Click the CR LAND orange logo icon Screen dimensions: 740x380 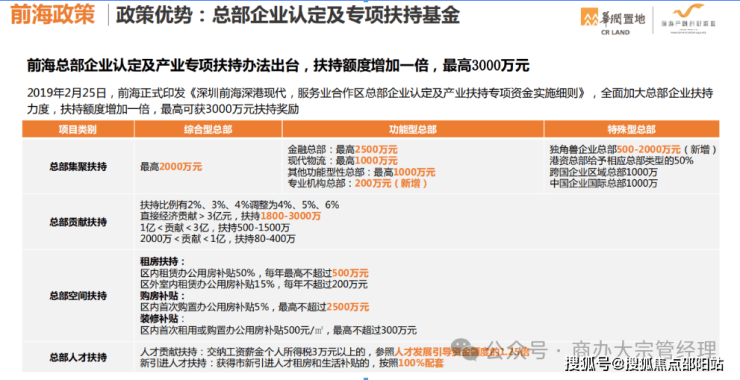pos(589,17)
